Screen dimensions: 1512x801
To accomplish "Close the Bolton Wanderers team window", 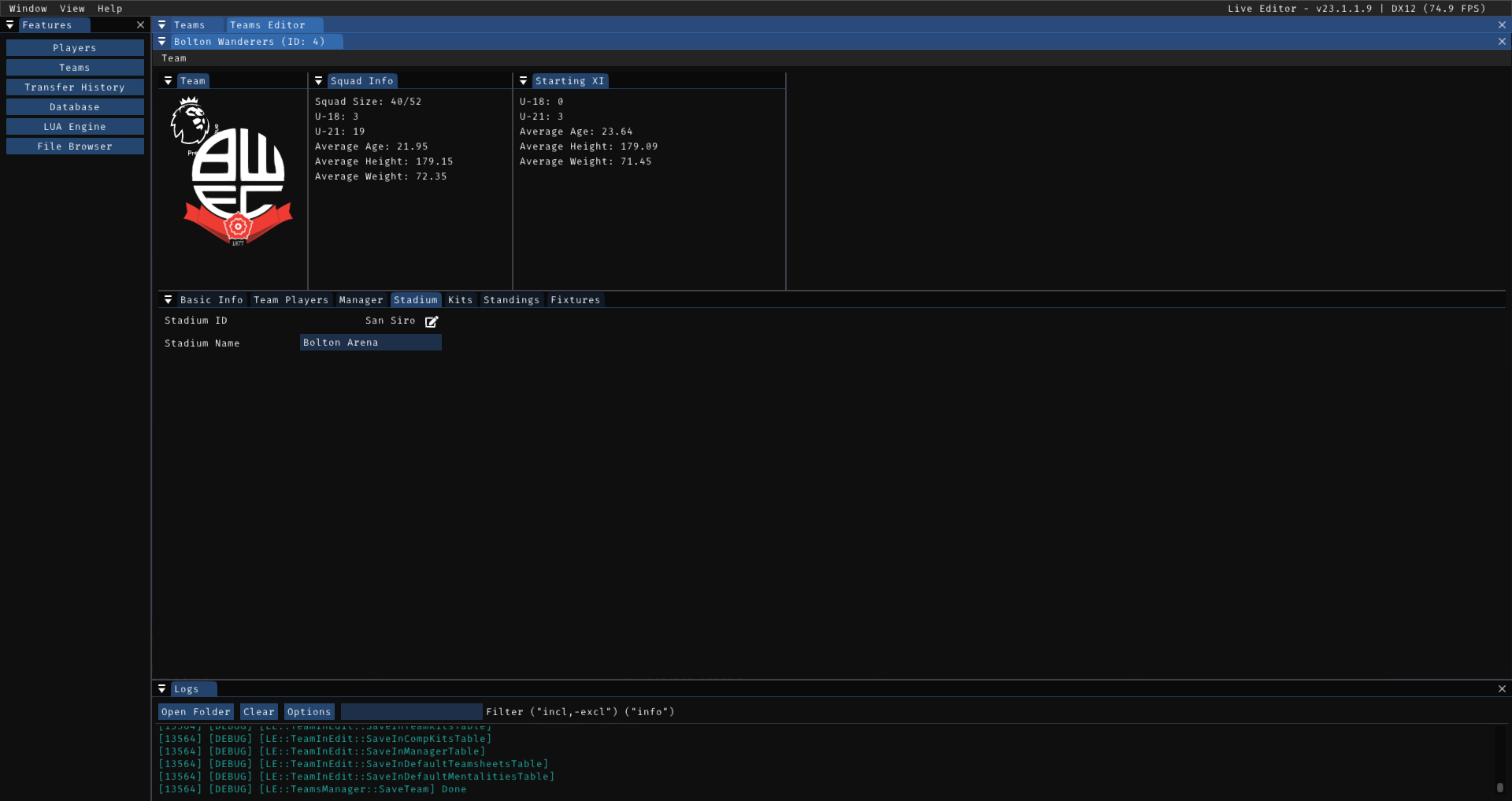I will 1502,42.
